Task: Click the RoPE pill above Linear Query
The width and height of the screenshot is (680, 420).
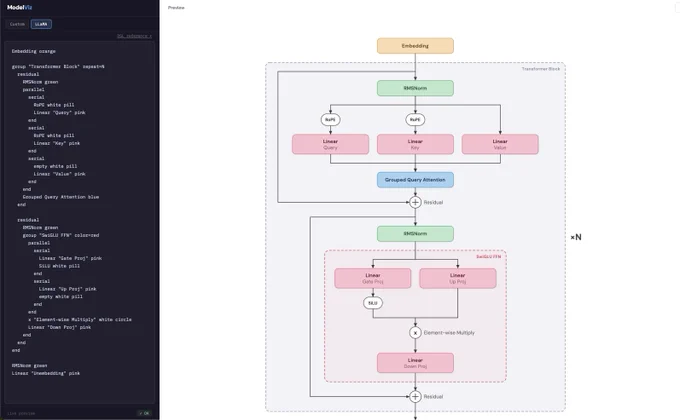Action: tap(330, 120)
